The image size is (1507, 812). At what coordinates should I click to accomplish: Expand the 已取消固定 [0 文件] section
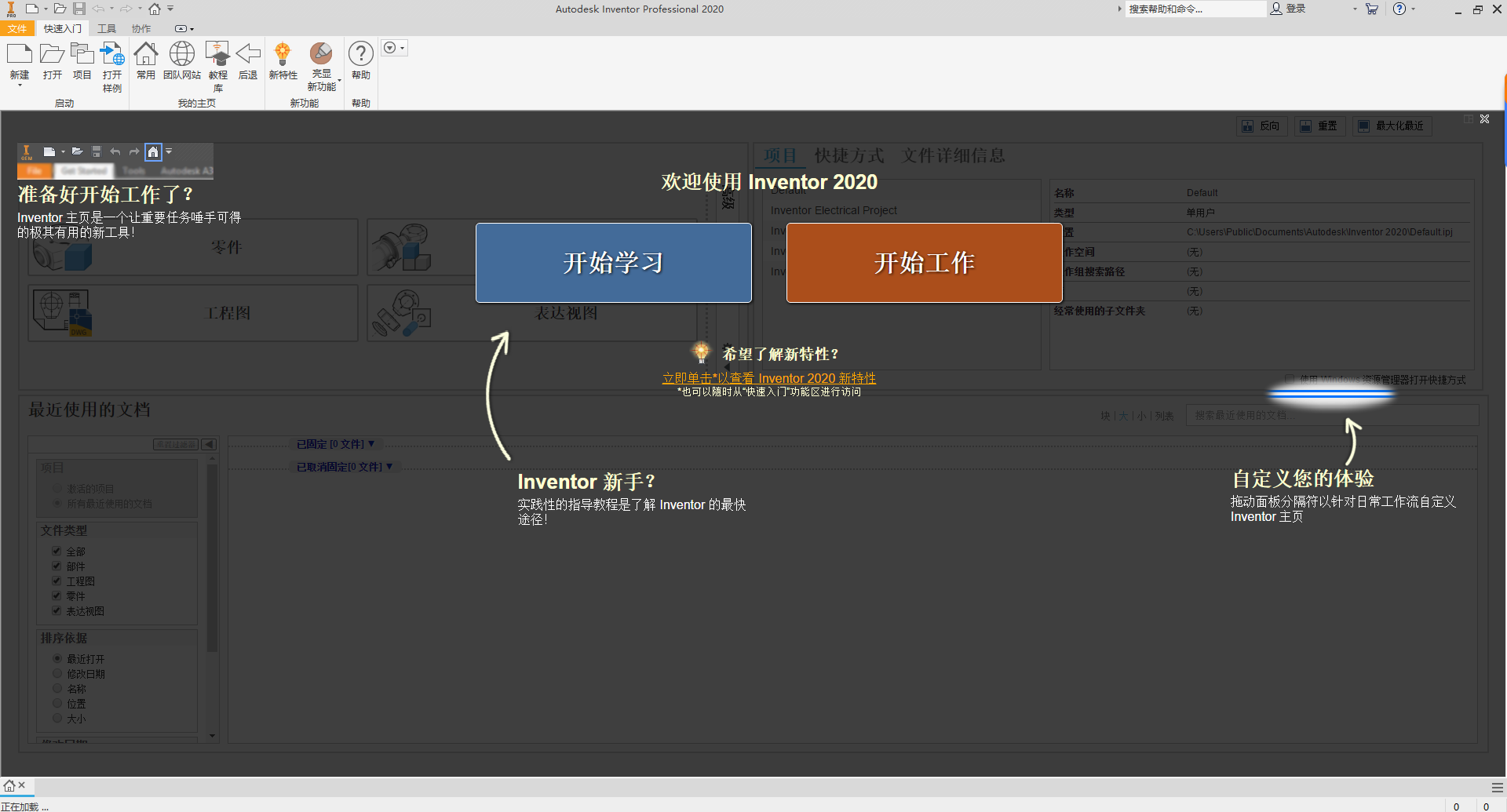click(343, 466)
